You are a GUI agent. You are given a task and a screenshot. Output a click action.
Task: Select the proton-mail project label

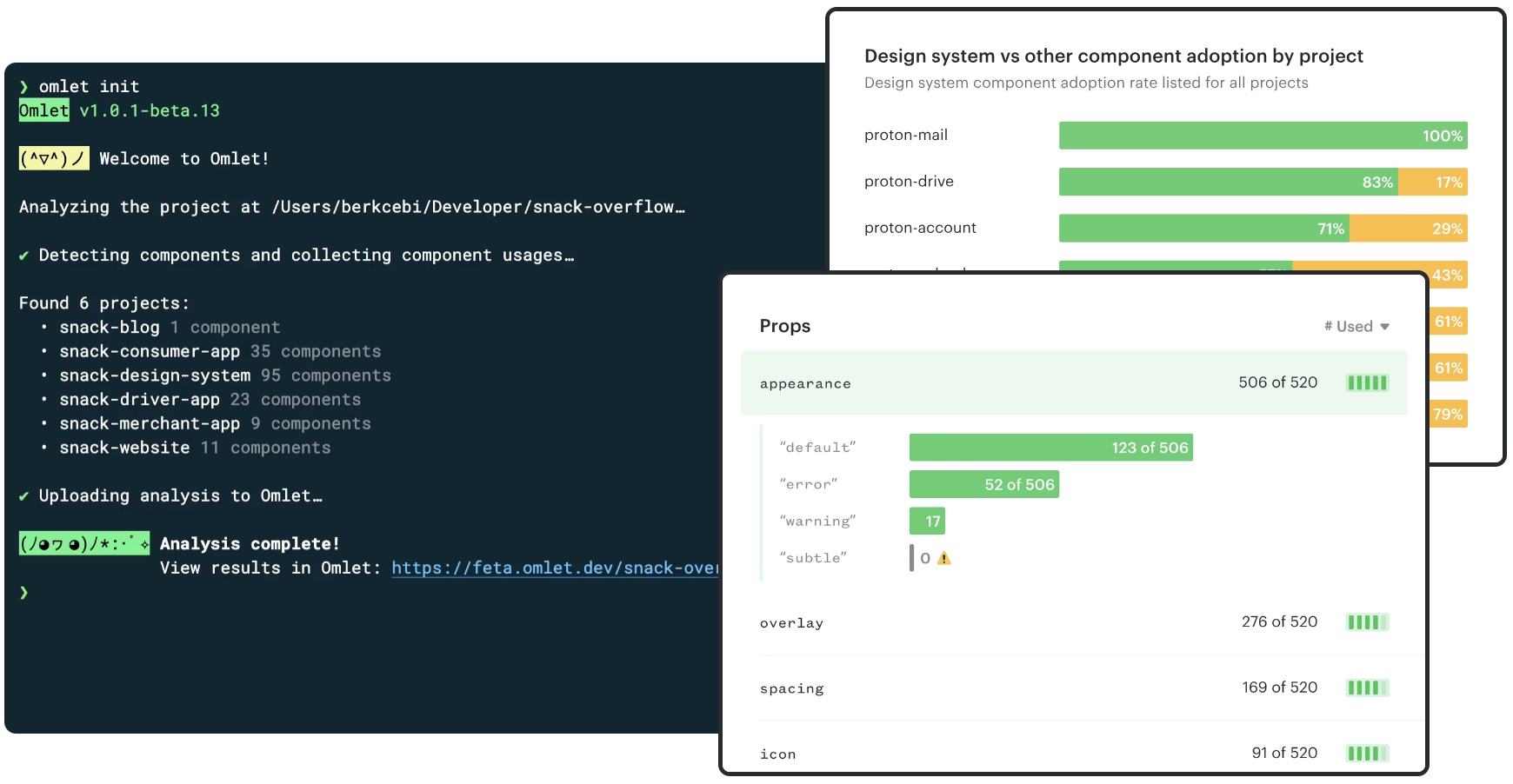click(x=906, y=136)
